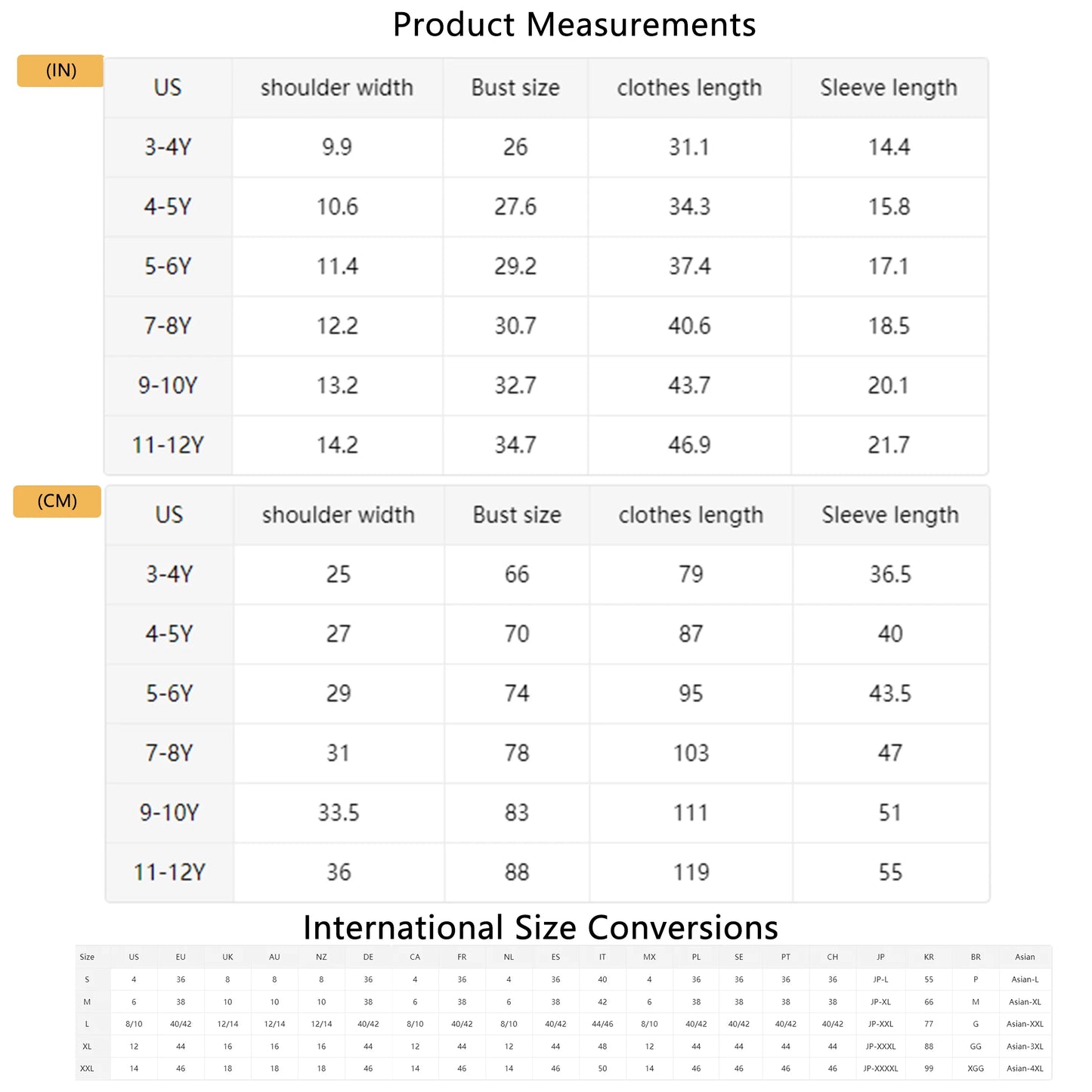Viewport: 1092px width, 1092px height.
Task: Click the 36.5 sleeve length cell
Action: click(890, 575)
